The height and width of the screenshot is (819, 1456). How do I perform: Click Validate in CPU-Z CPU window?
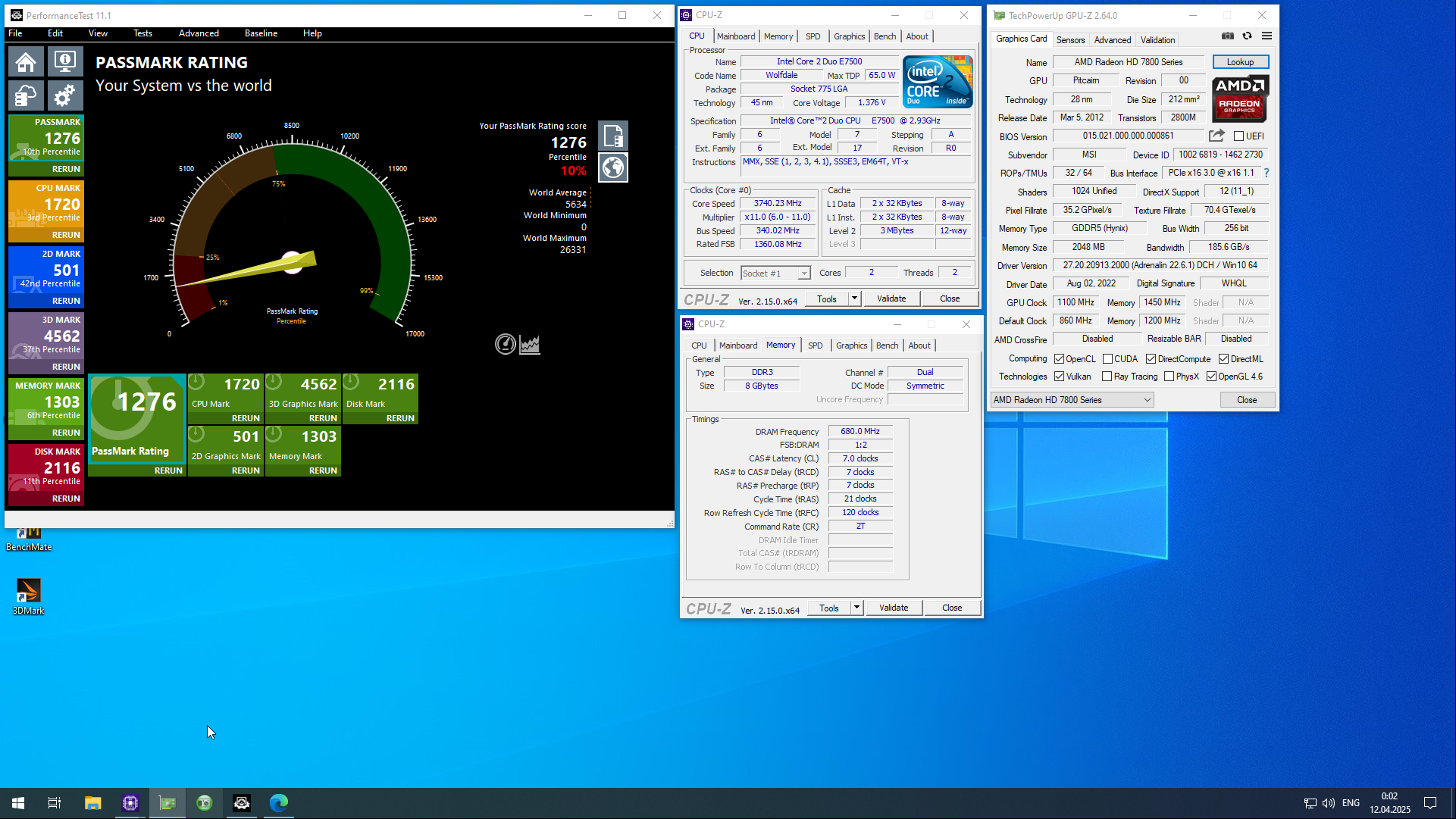[x=891, y=299]
